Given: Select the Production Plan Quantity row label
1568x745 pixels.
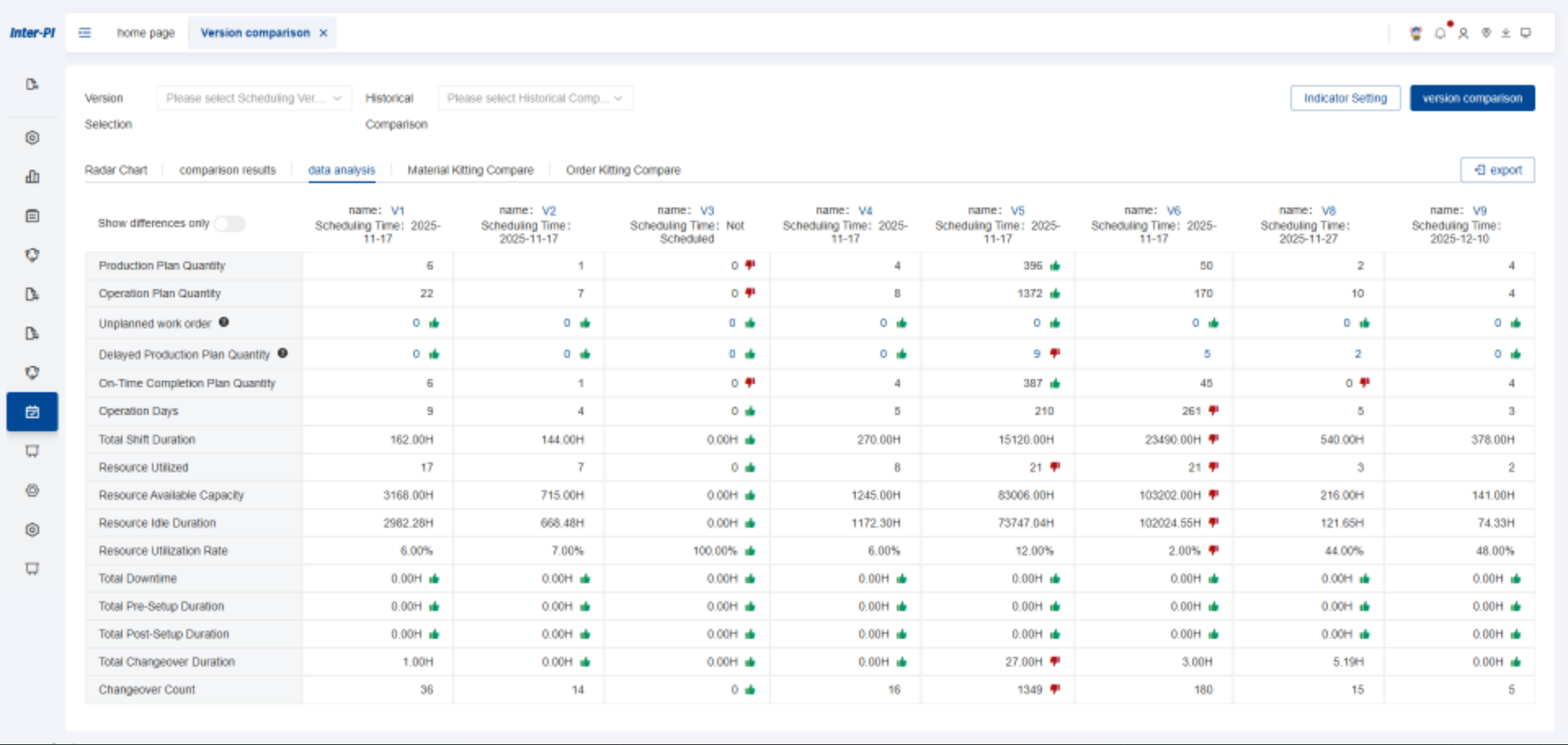Looking at the screenshot, I should pos(162,265).
